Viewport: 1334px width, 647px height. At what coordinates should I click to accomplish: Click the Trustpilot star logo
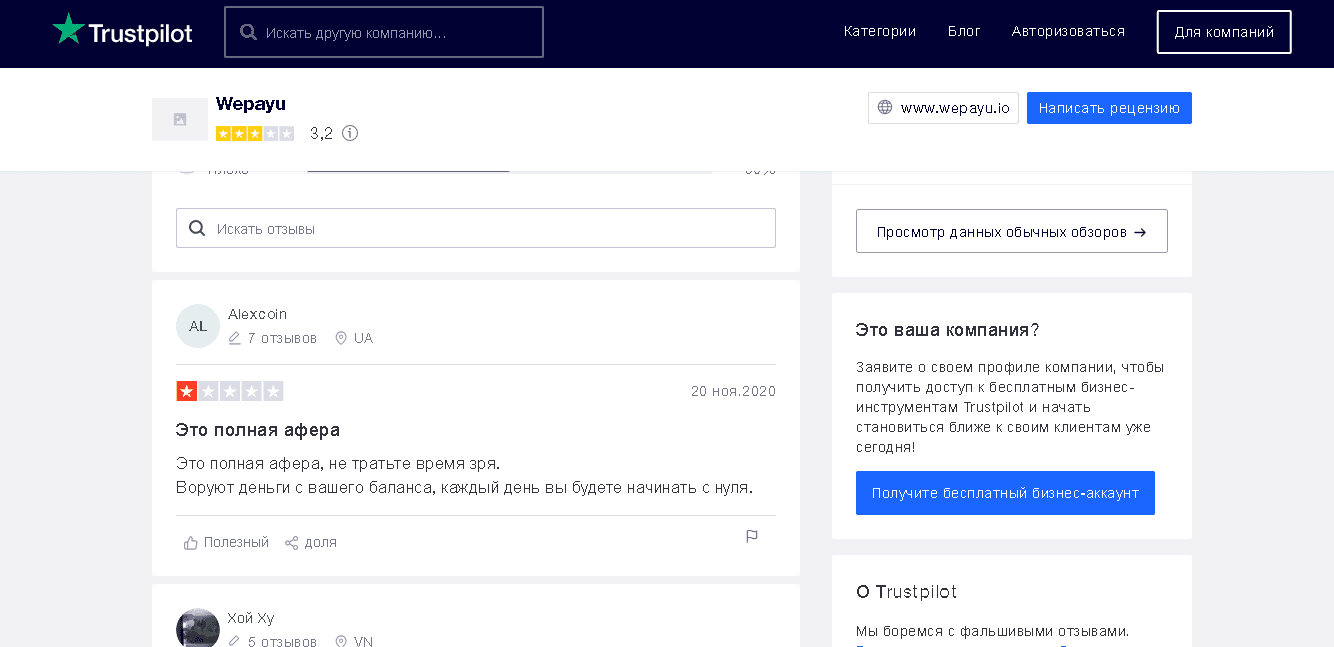[69, 28]
